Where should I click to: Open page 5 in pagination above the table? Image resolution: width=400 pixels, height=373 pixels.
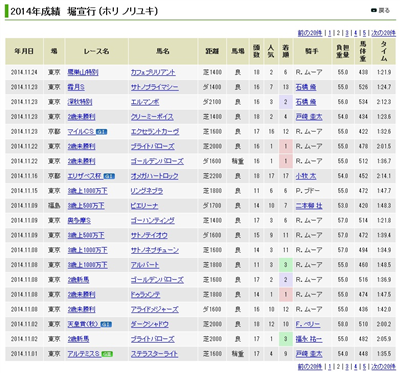(364, 33)
